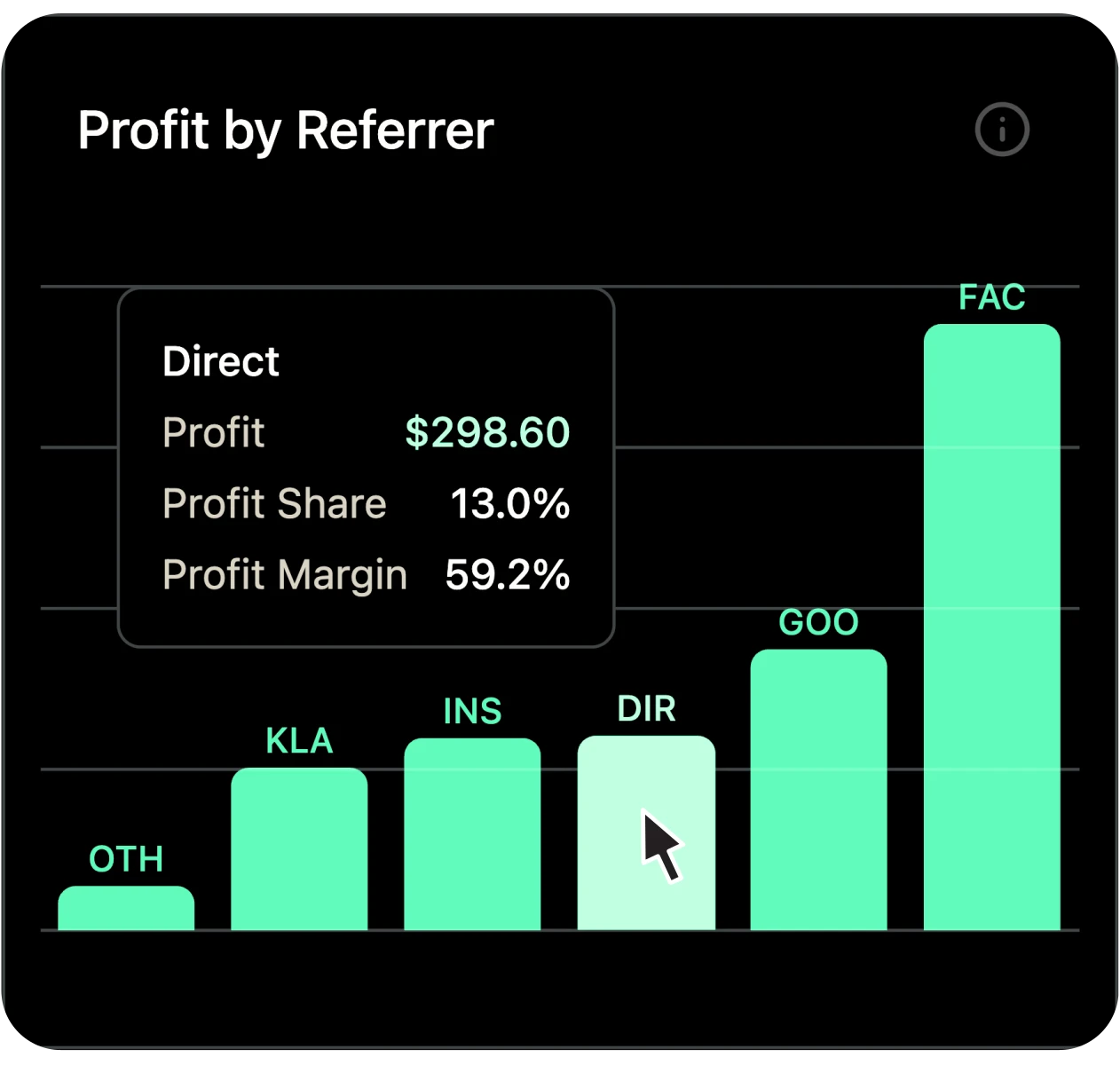The image size is (1120, 1065).
Task: Click the DIR label
Action: click(645, 709)
